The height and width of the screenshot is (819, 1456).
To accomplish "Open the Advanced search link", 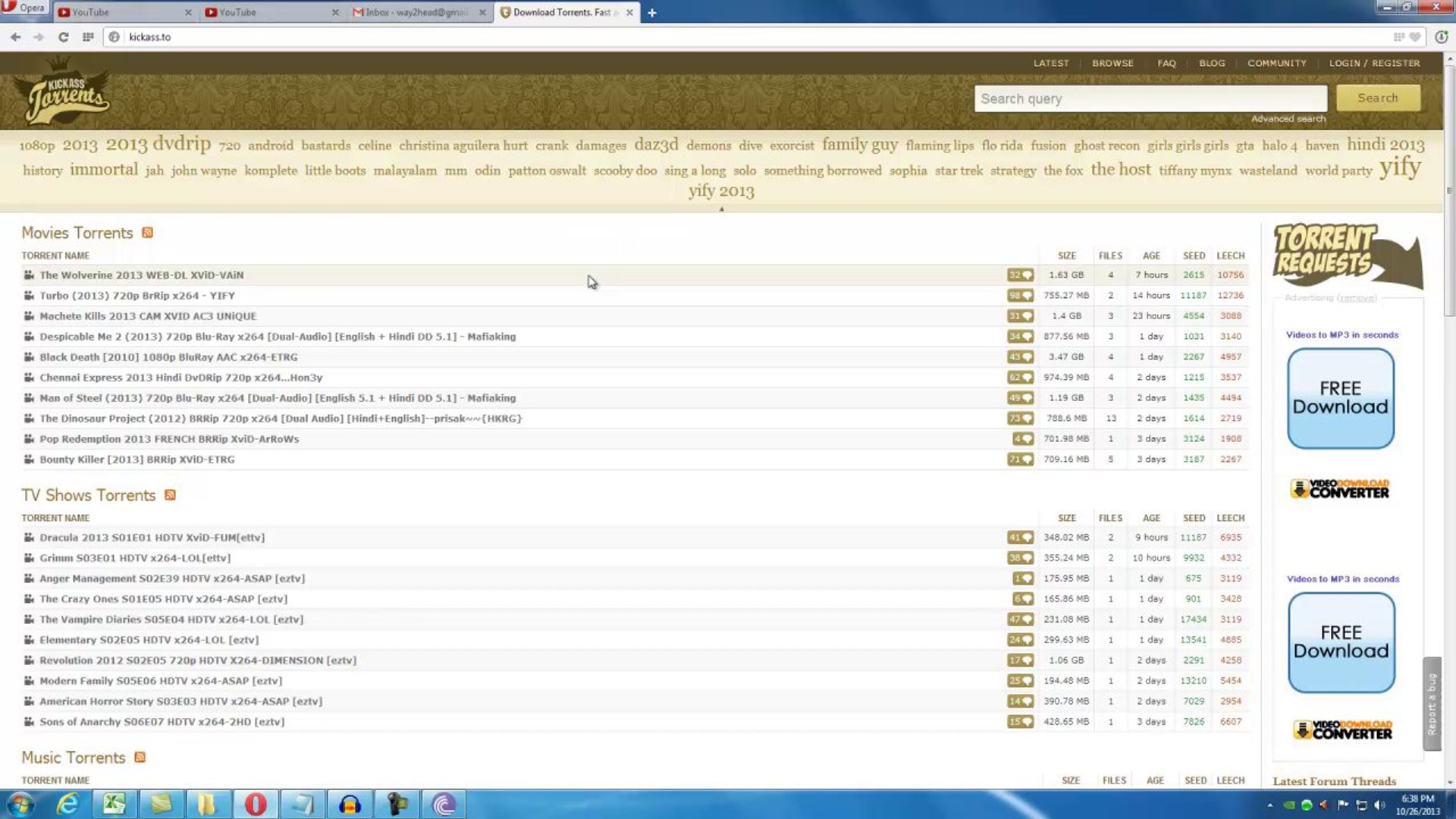I will [1288, 119].
